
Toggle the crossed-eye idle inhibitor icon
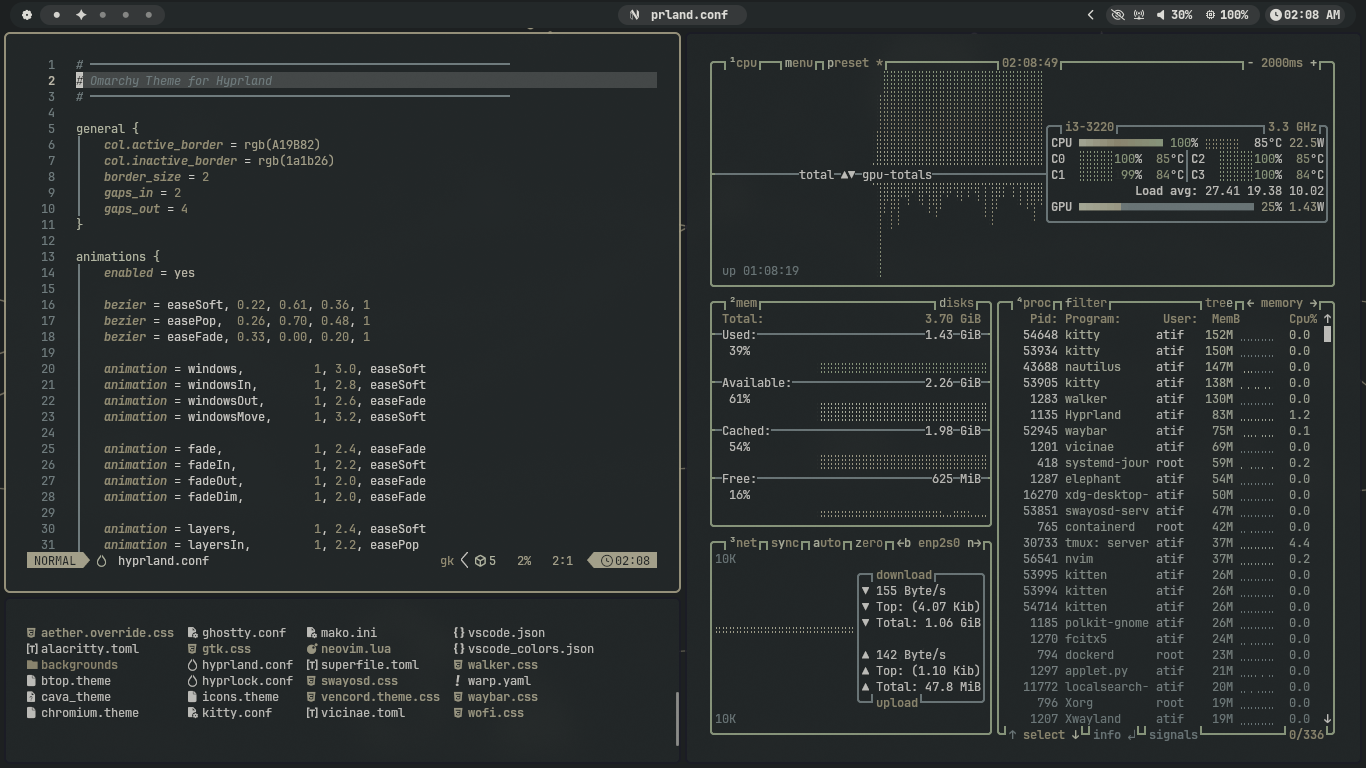(1118, 15)
